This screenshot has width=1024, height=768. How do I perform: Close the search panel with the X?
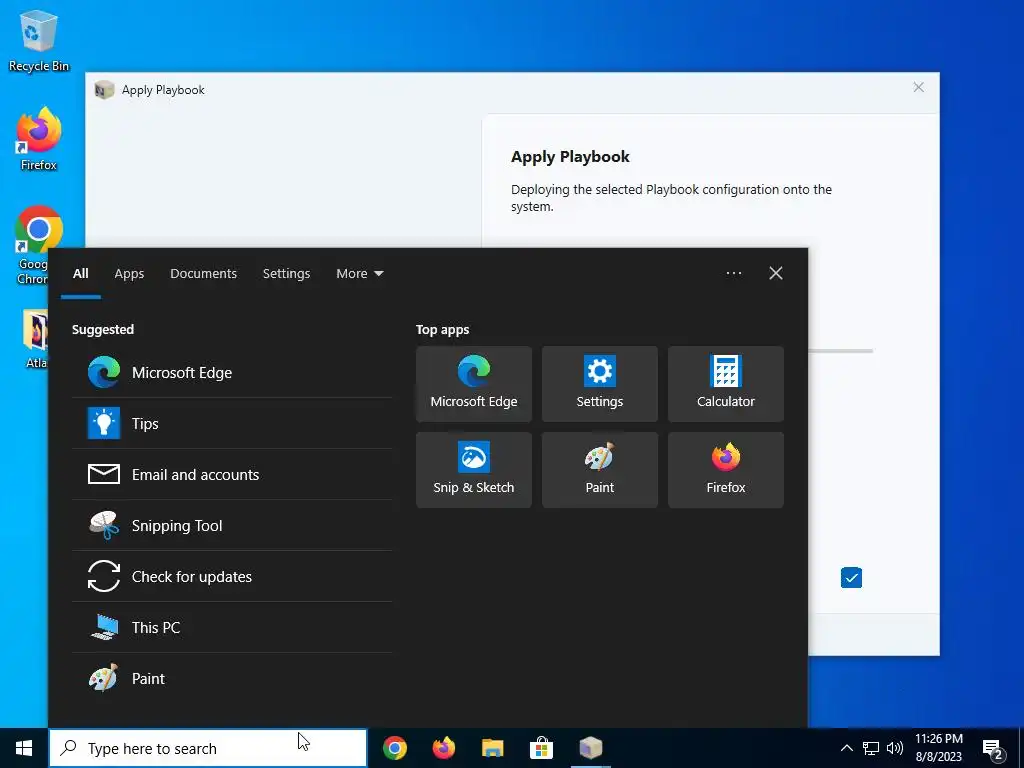(776, 273)
